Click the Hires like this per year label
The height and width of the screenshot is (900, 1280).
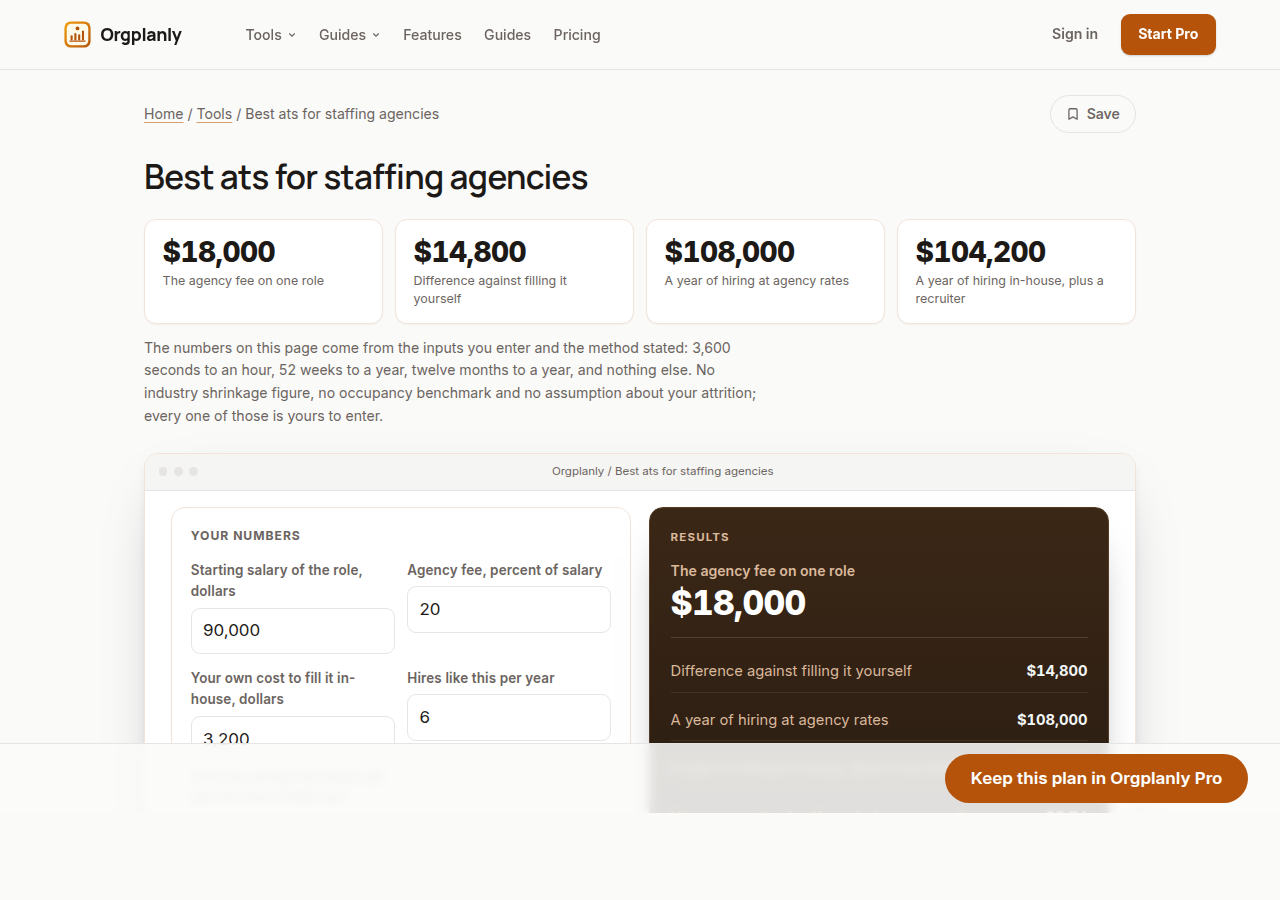[x=481, y=678]
